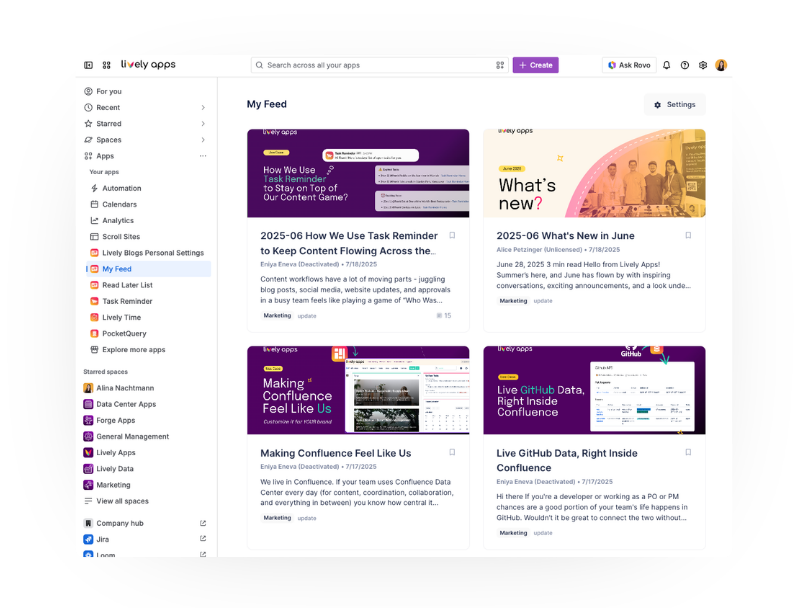Click the Lively Time app icon
Viewport: 803px width, 608px height.
pos(94,317)
